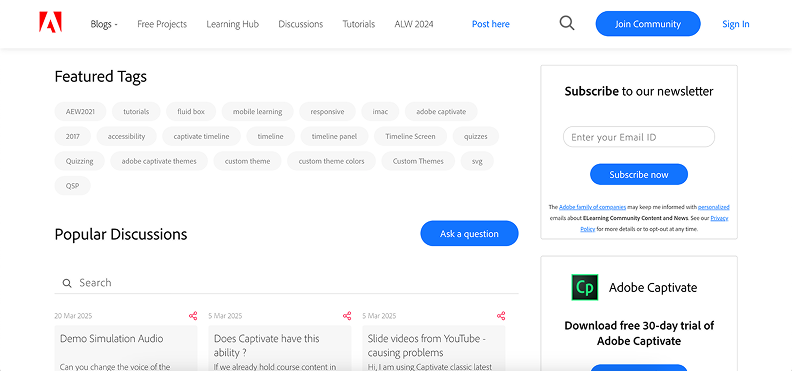Image resolution: width=792 pixels, height=371 pixels.
Task: Open the site search magnifier icon
Action: tap(567, 23)
